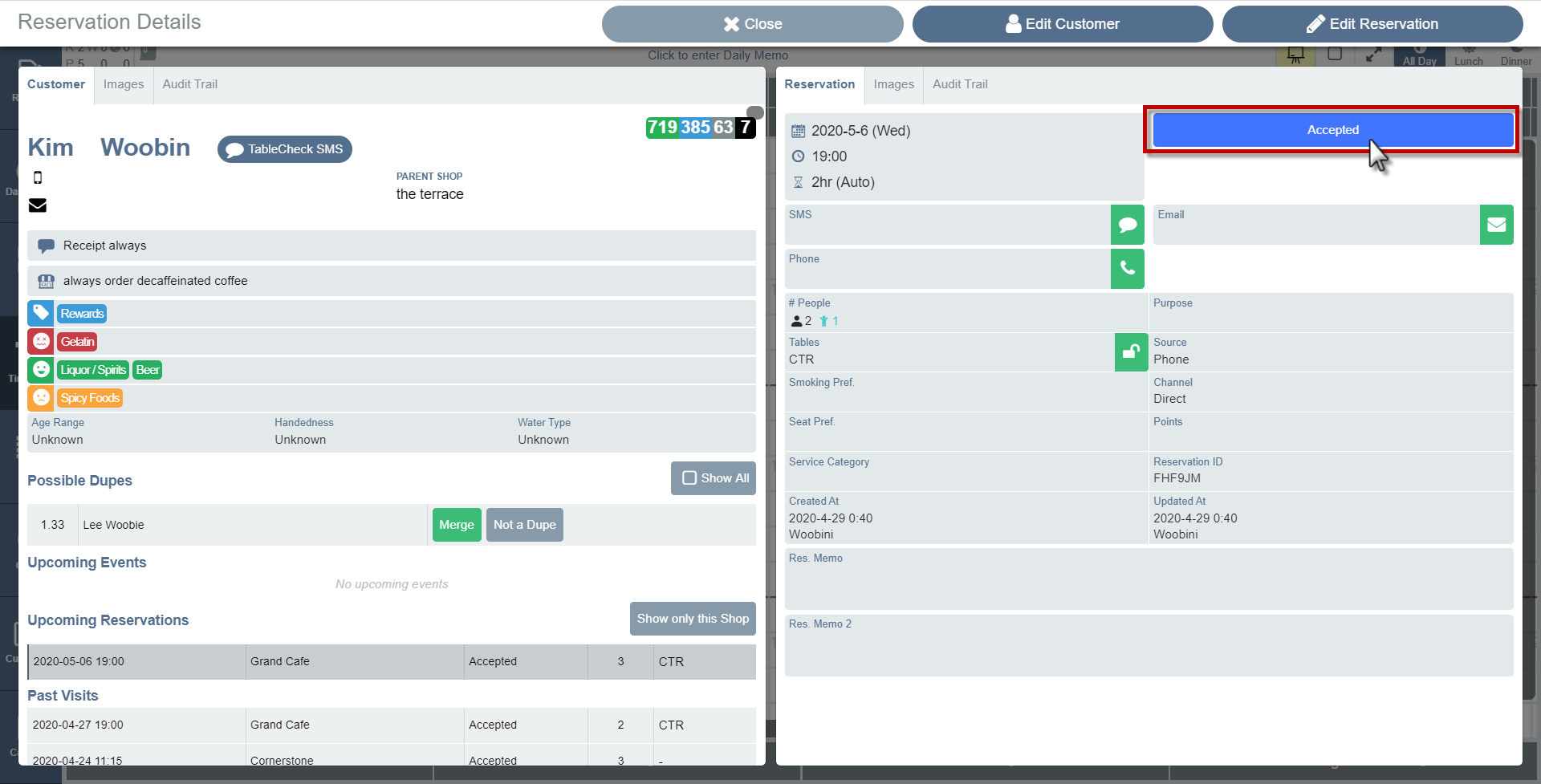
Task: Click the Beer tag
Action: [x=148, y=370]
